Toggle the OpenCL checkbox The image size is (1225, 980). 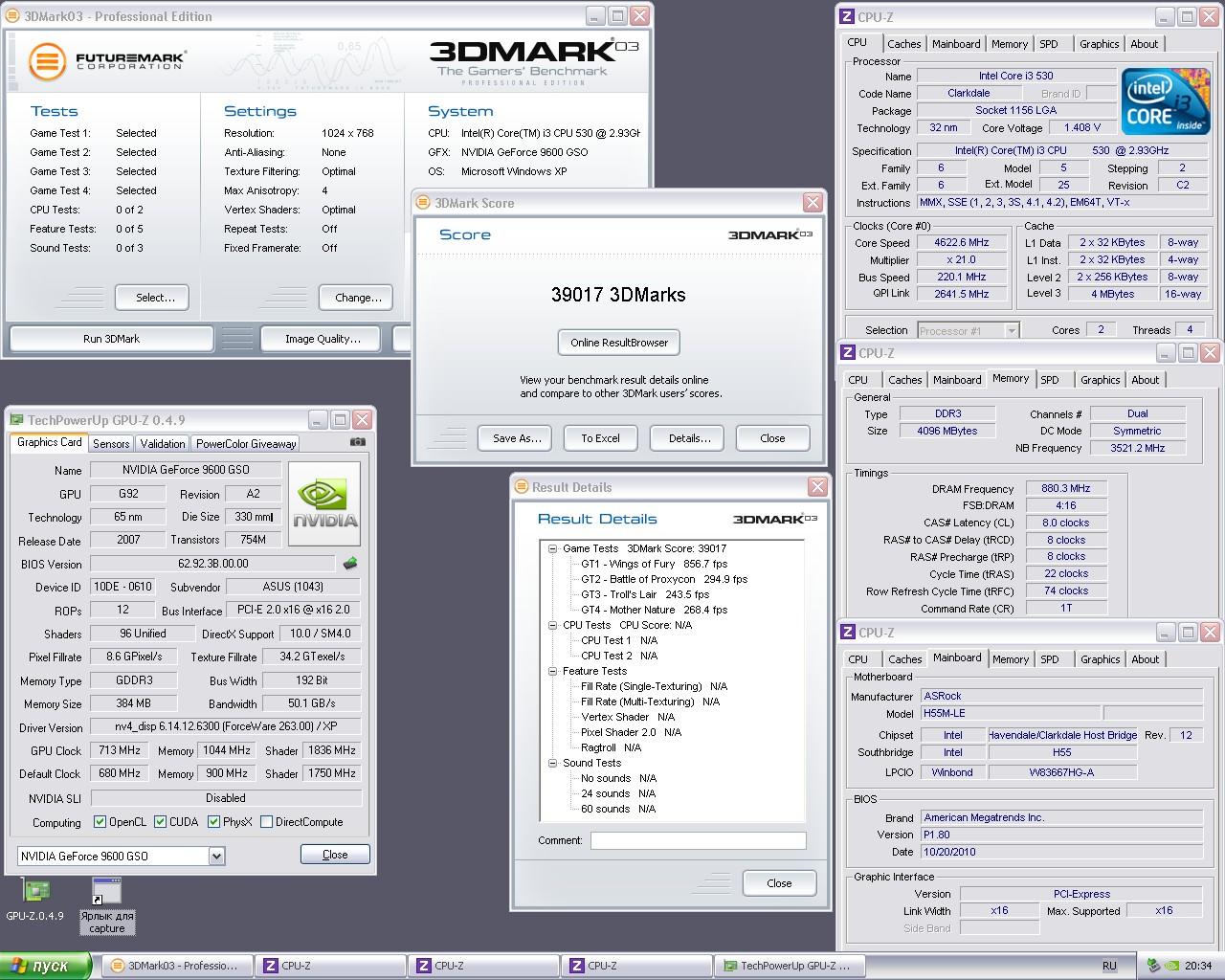click(x=100, y=821)
